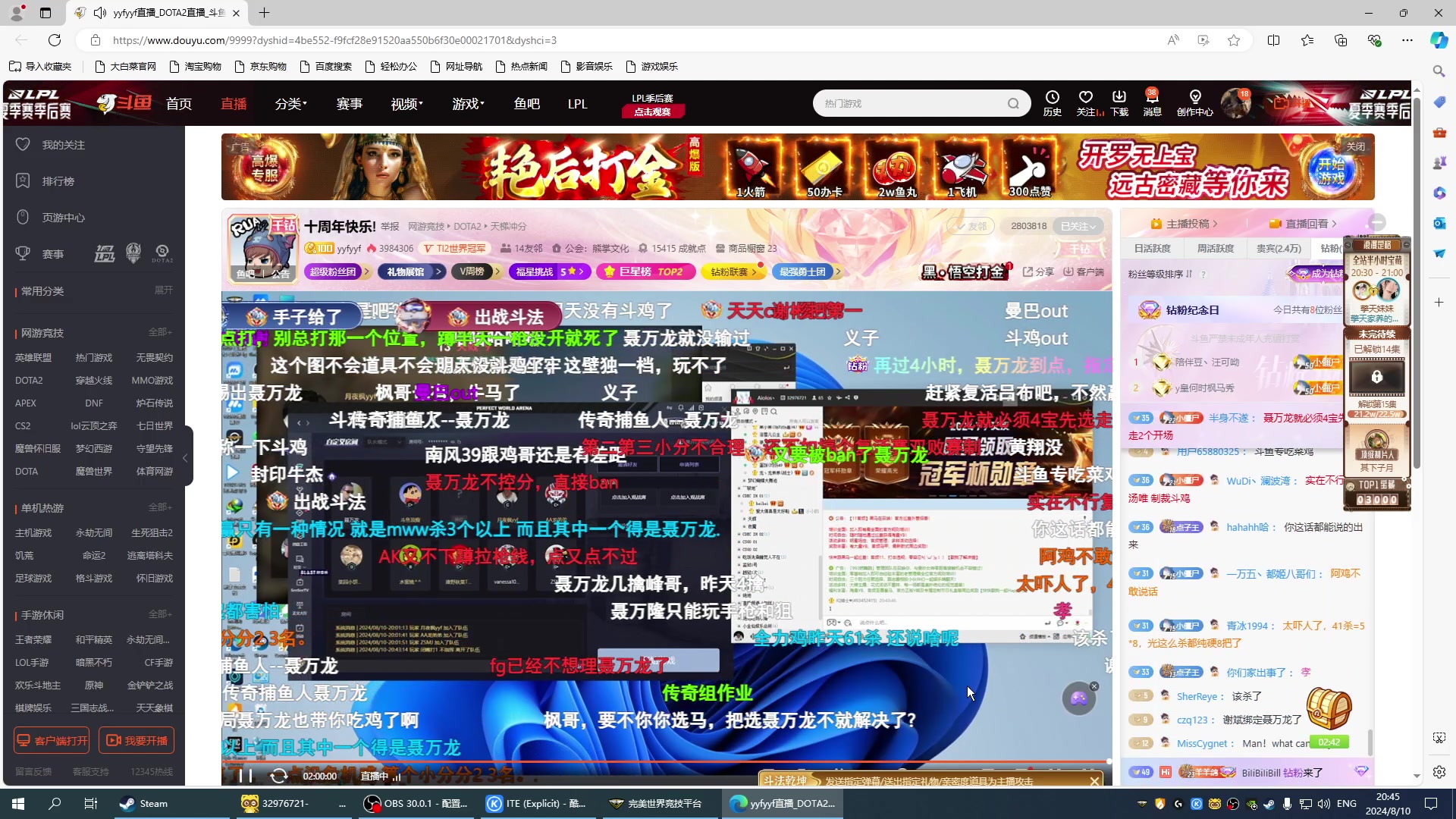Screen dimensions: 1456x819
Task: Click the chat panel scrollbar
Action: tap(1370, 743)
